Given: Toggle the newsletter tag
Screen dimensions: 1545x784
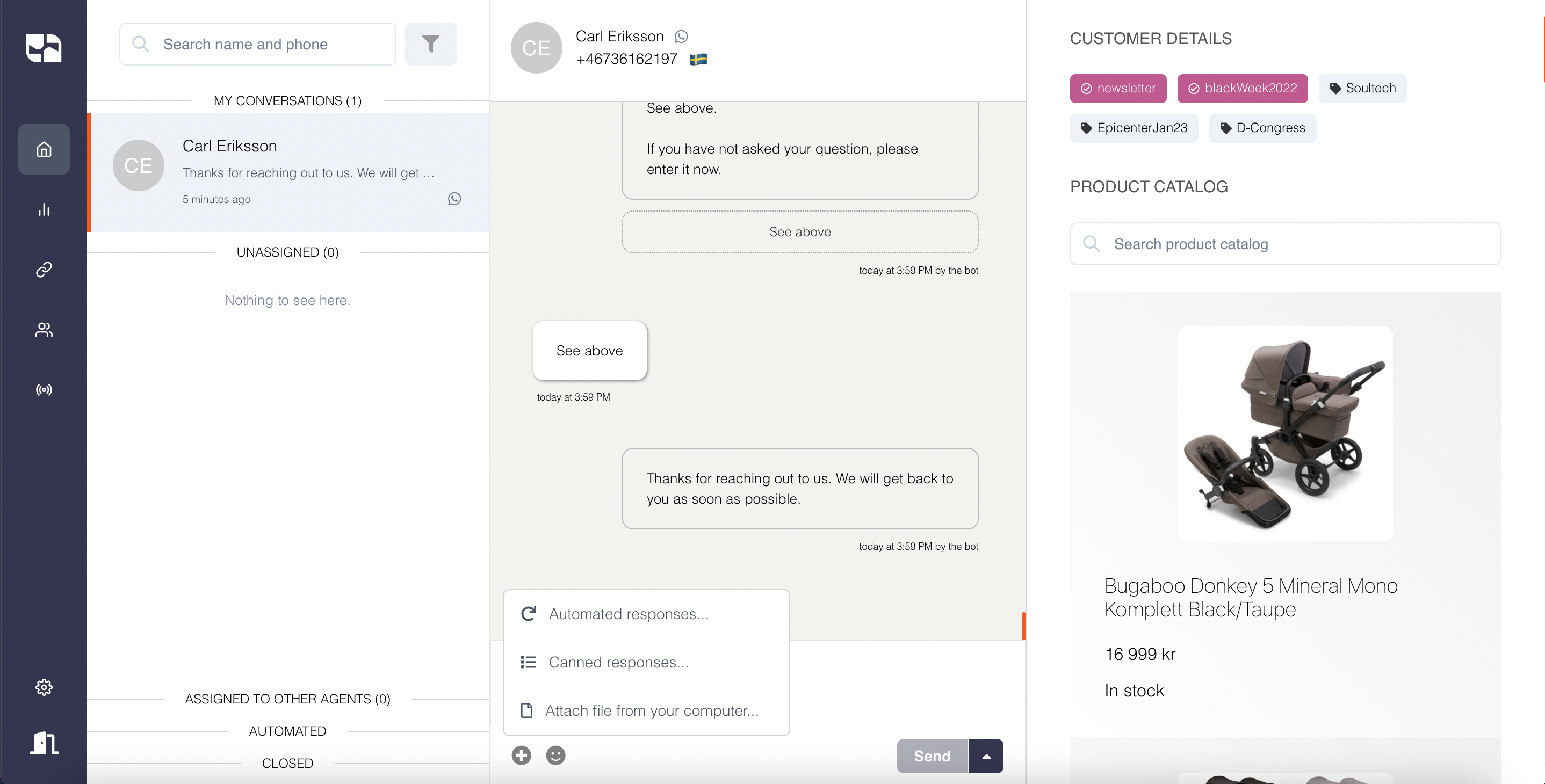Looking at the screenshot, I should [x=1118, y=88].
